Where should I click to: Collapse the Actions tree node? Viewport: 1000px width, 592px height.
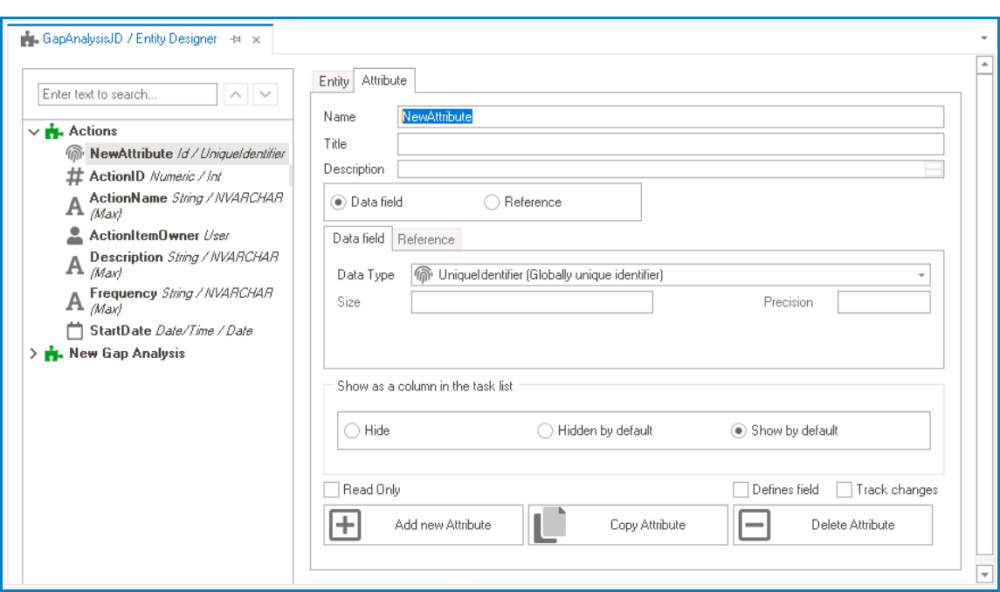point(34,131)
